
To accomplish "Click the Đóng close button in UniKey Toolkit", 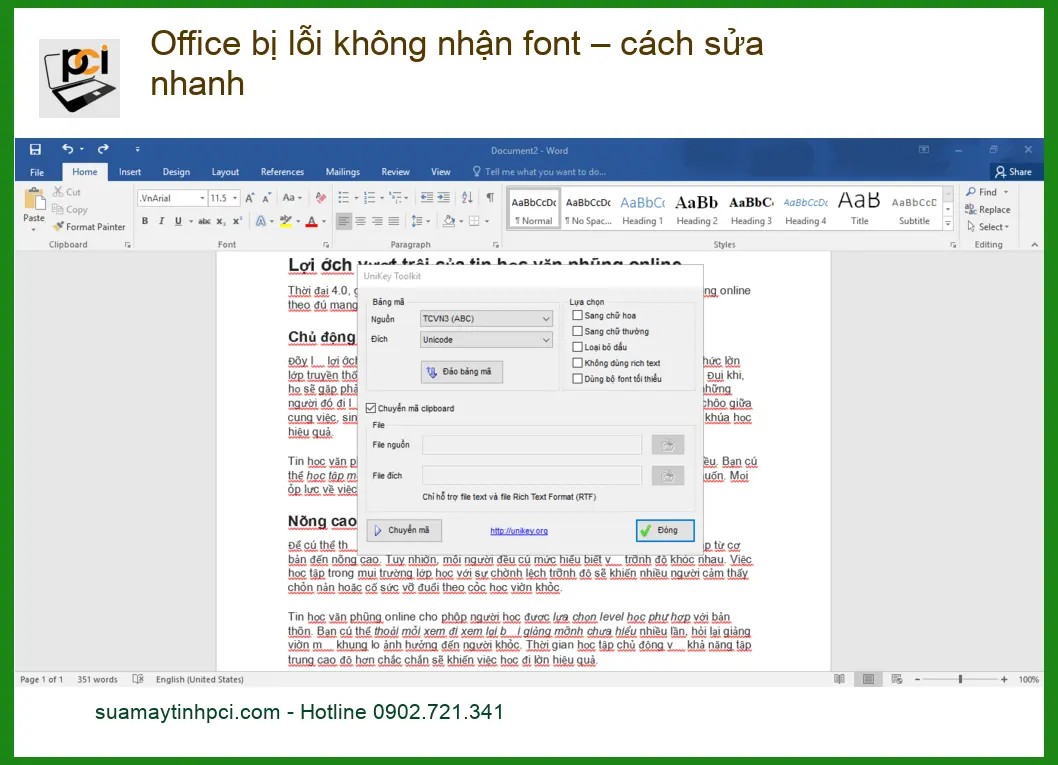I will click(x=665, y=530).
